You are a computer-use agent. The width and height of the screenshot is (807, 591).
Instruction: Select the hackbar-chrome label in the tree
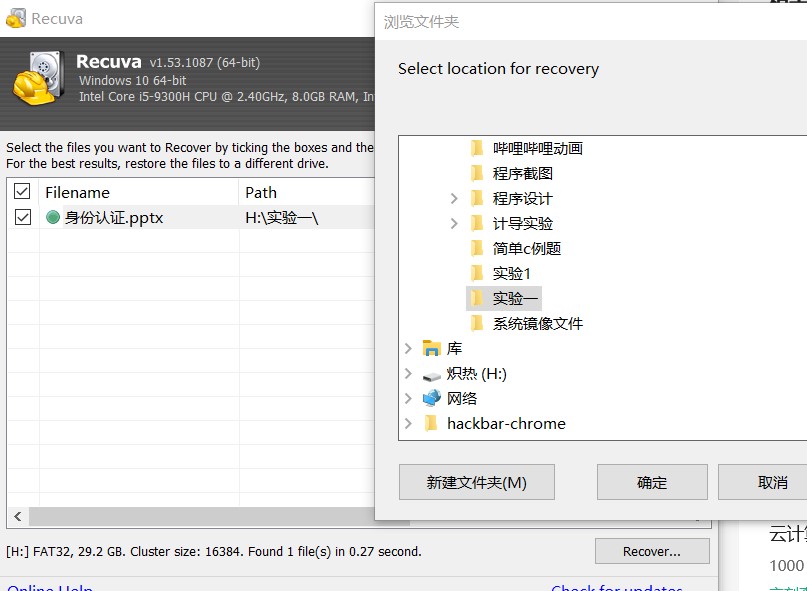coord(506,423)
